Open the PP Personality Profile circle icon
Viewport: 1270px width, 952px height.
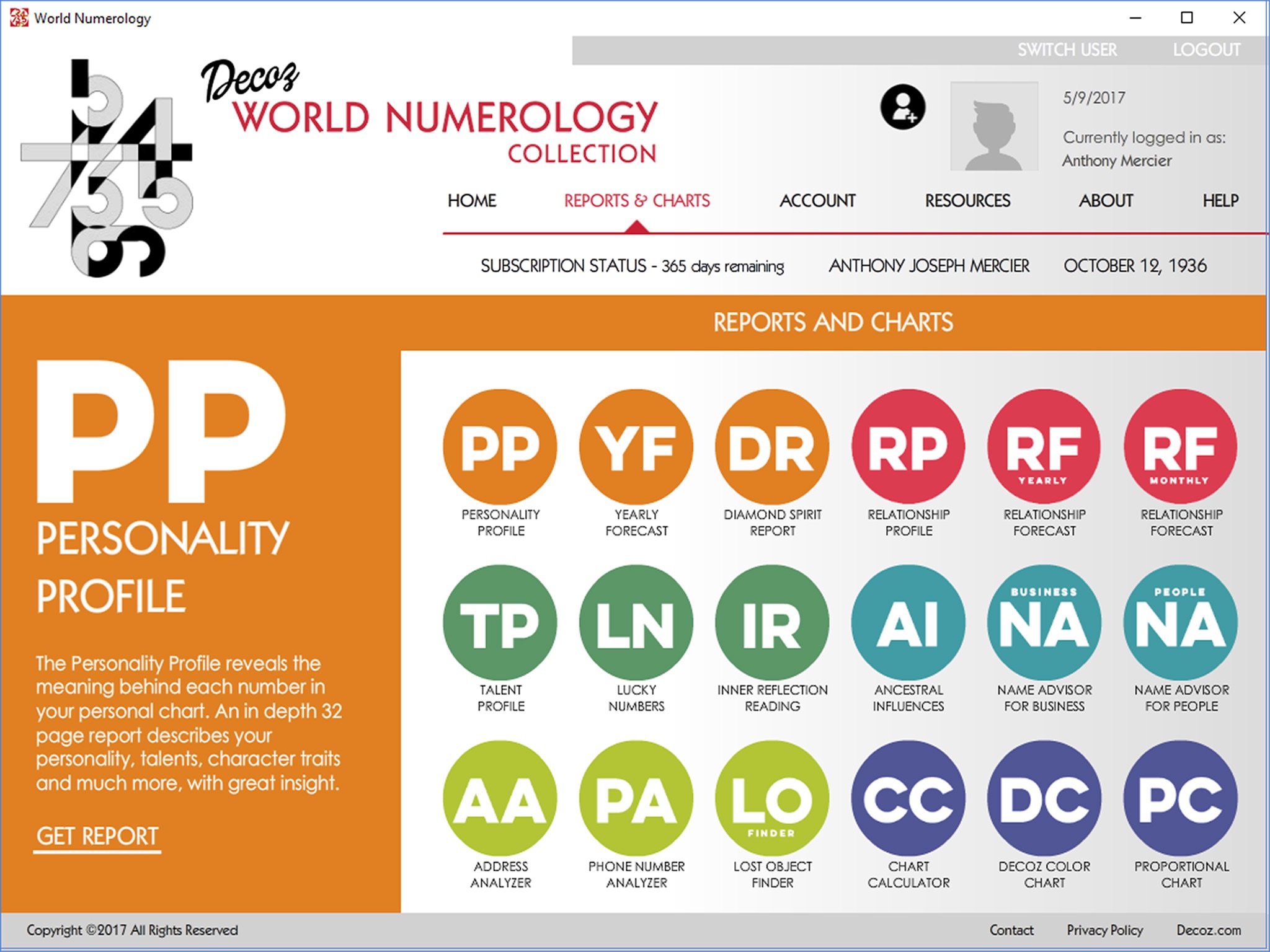coord(500,446)
